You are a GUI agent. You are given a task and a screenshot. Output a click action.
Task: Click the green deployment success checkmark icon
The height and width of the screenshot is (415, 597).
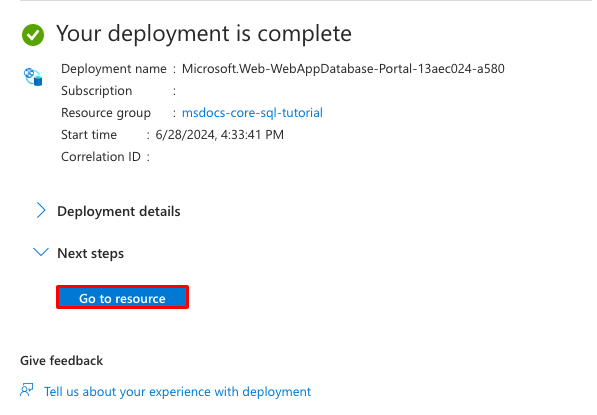pyautogui.click(x=33, y=35)
